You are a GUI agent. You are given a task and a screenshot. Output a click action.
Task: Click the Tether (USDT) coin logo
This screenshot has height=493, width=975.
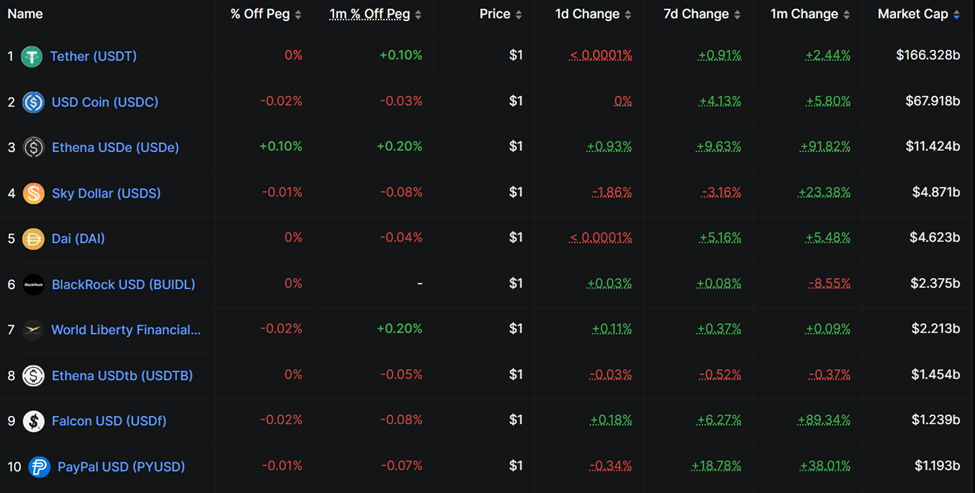click(32, 57)
